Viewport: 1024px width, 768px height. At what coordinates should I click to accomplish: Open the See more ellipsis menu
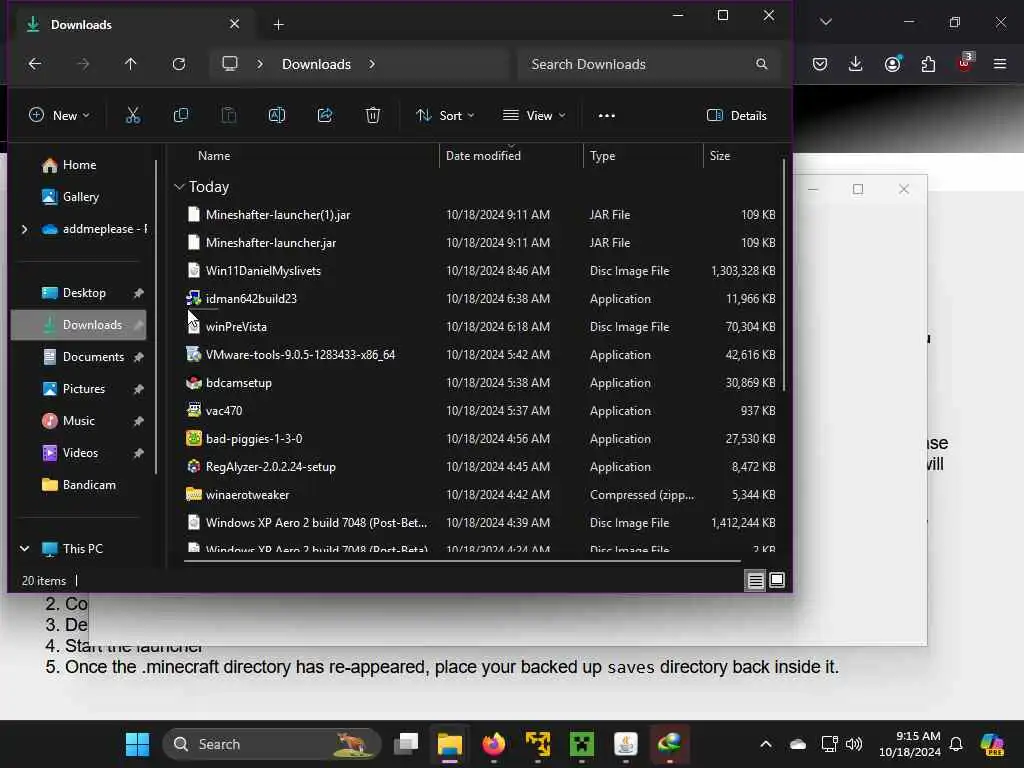coord(607,116)
